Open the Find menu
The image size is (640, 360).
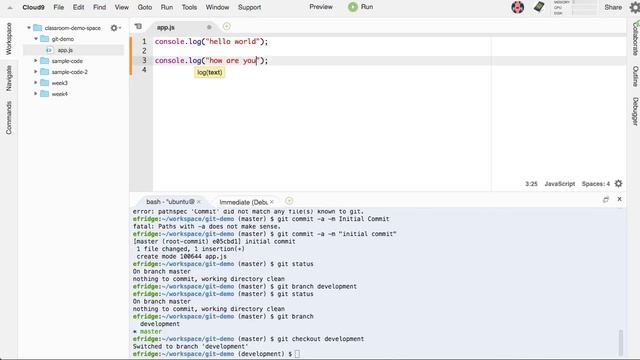click(x=99, y=7)
